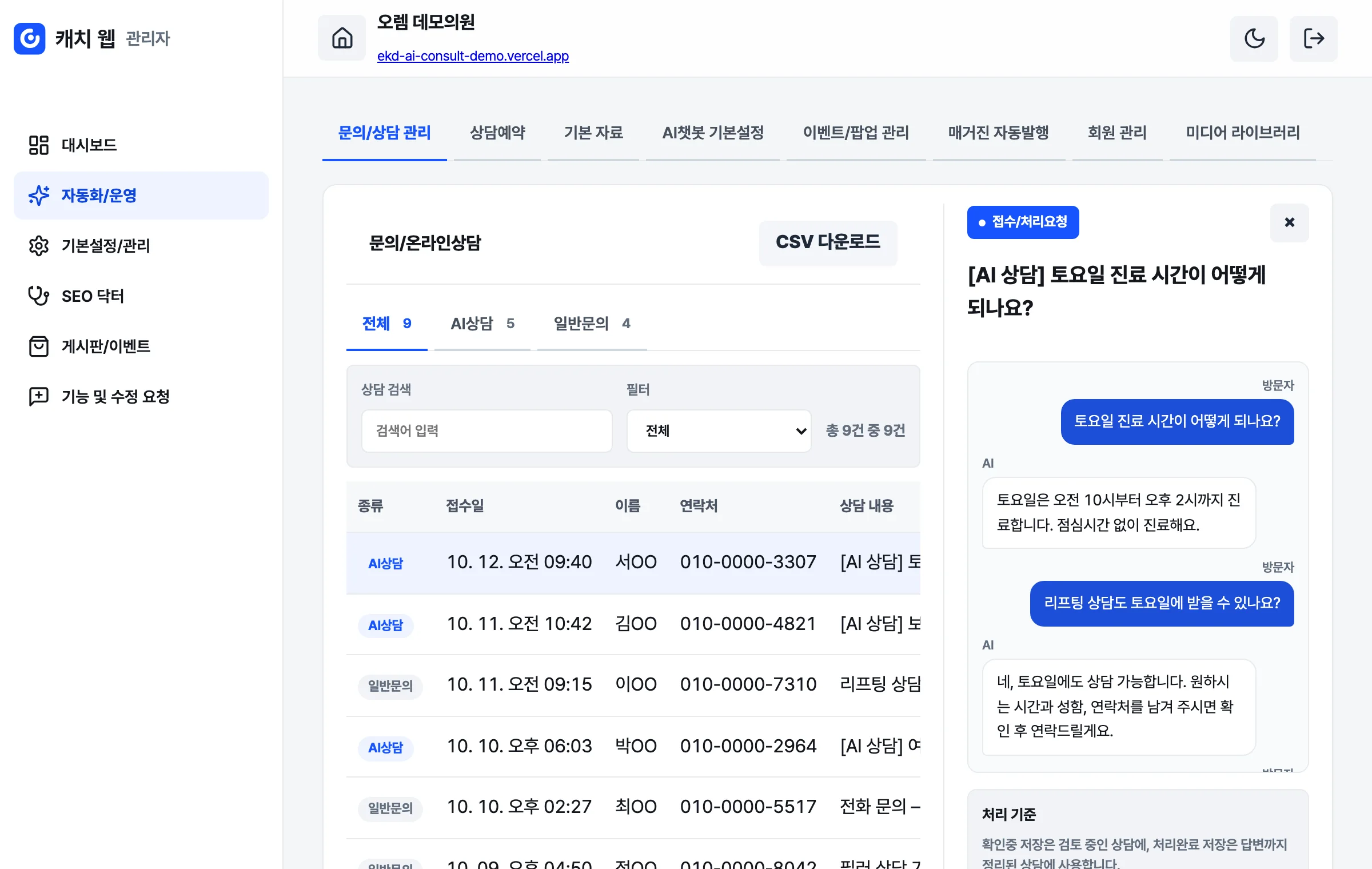Select 문의/상담 관리 tab

[384, 133]
